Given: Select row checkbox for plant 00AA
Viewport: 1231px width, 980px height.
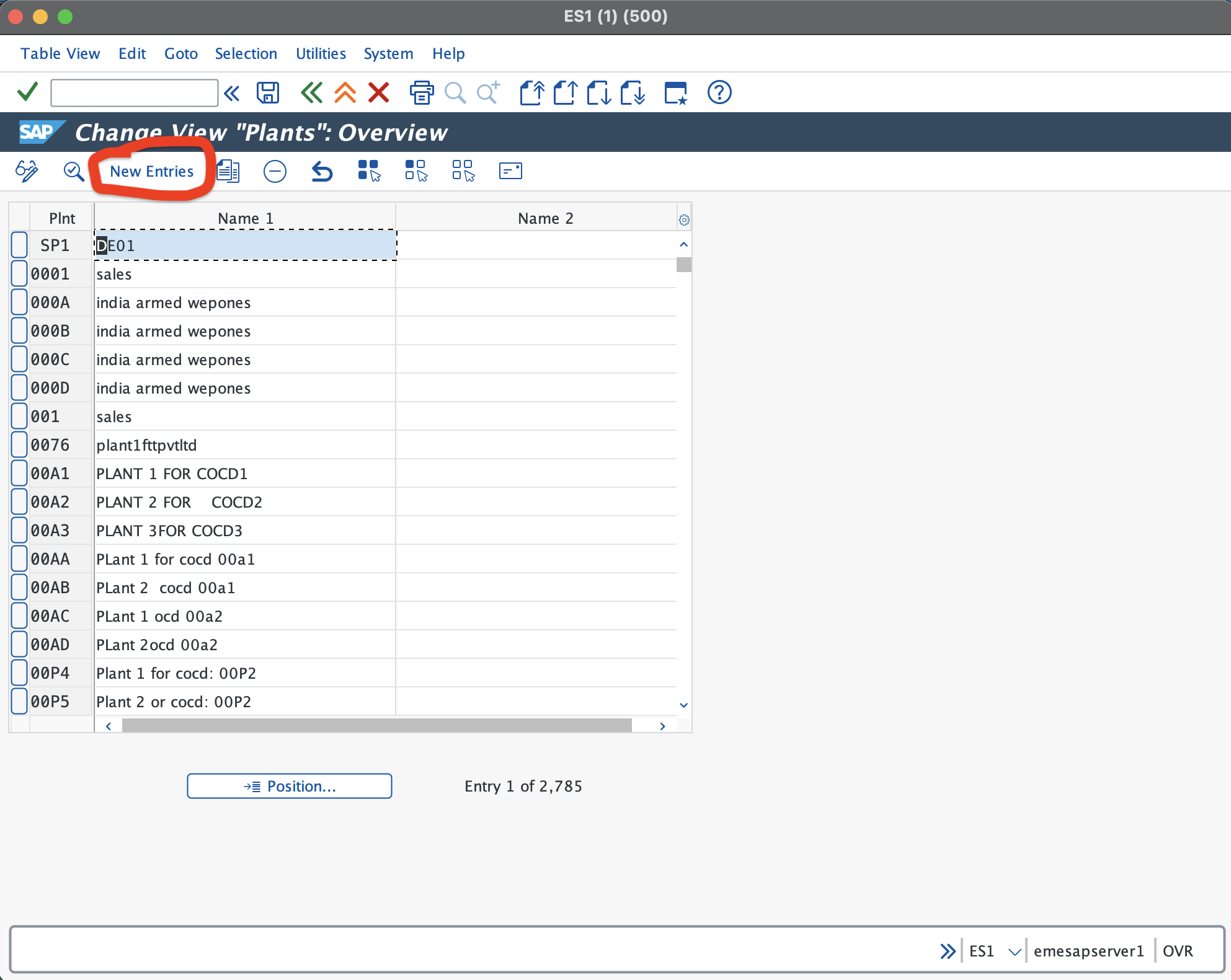Looking at the screenshot, I should (19, 559).
